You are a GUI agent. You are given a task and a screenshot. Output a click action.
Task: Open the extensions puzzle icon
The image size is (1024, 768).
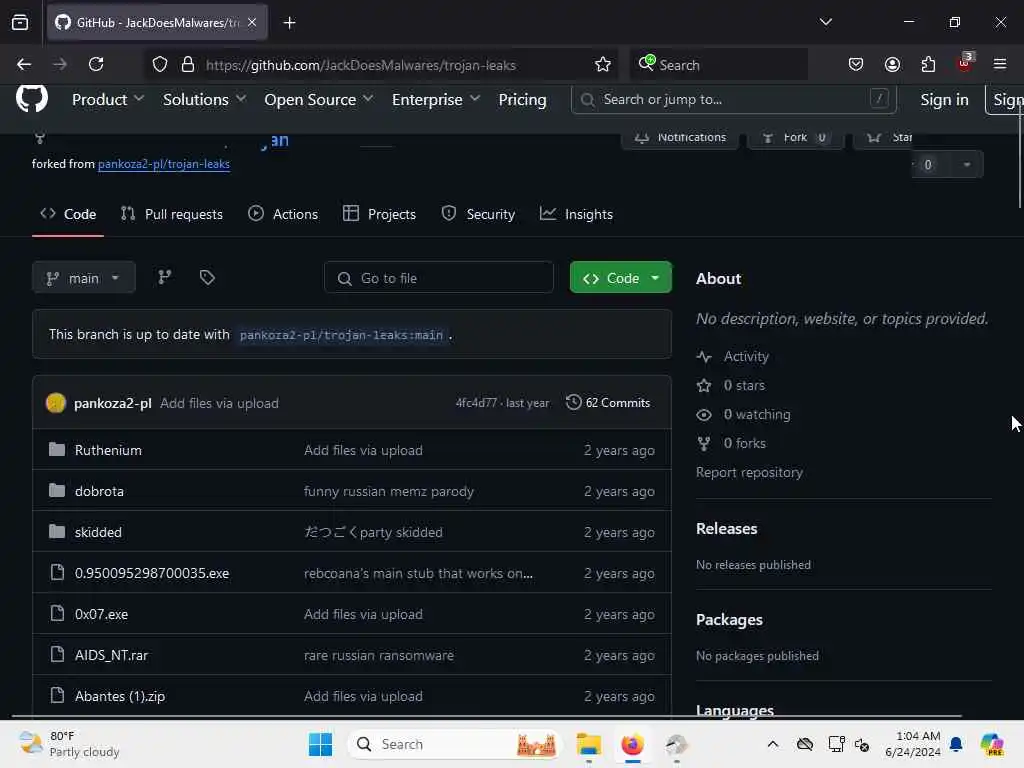pyautogui.click(x=928, y=64)
